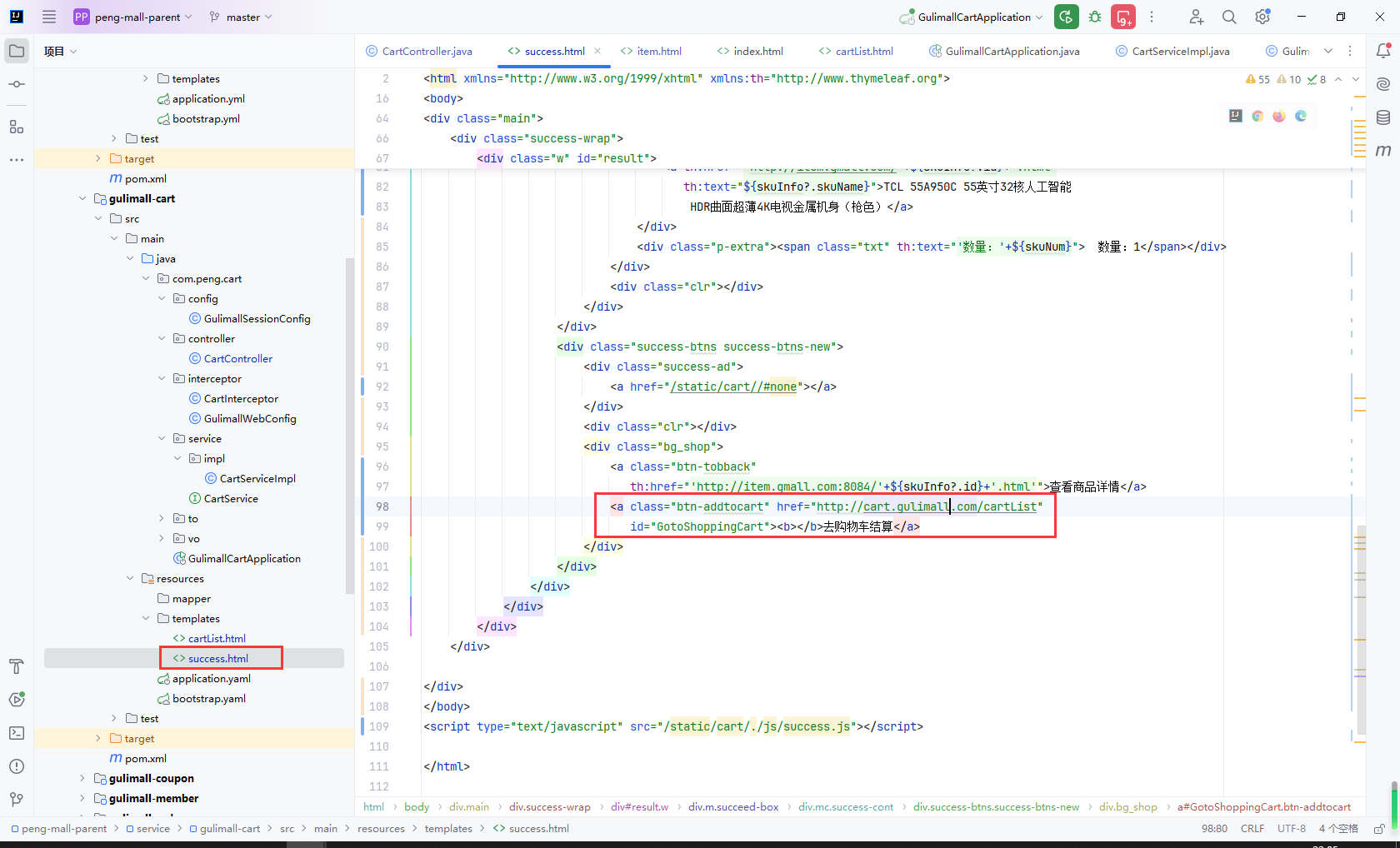The width and height of the screenshot is (1400, 848).
Task: Open the Build hammer tool window
Action: pos(17,666)
